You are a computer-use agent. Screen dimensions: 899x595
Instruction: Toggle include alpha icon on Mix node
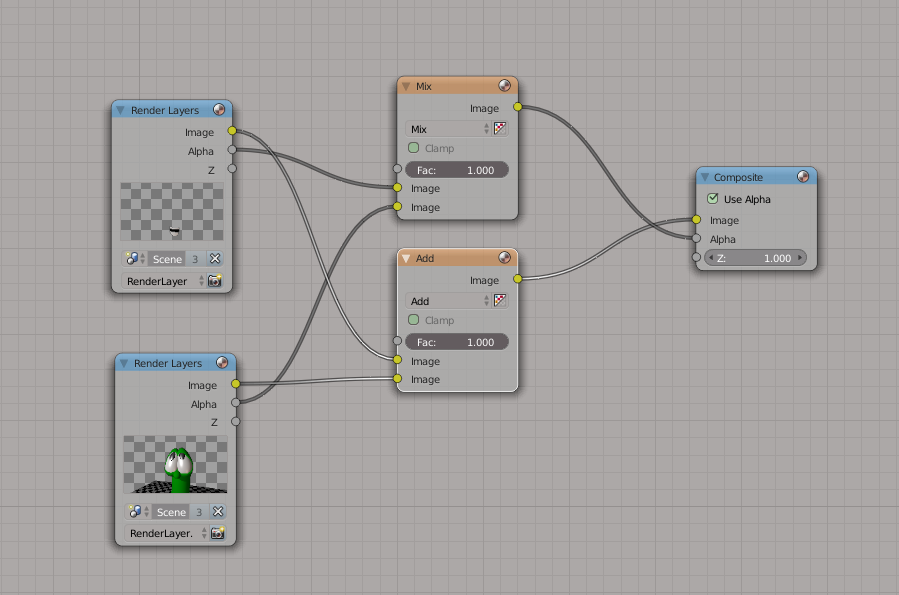(500, 128)
